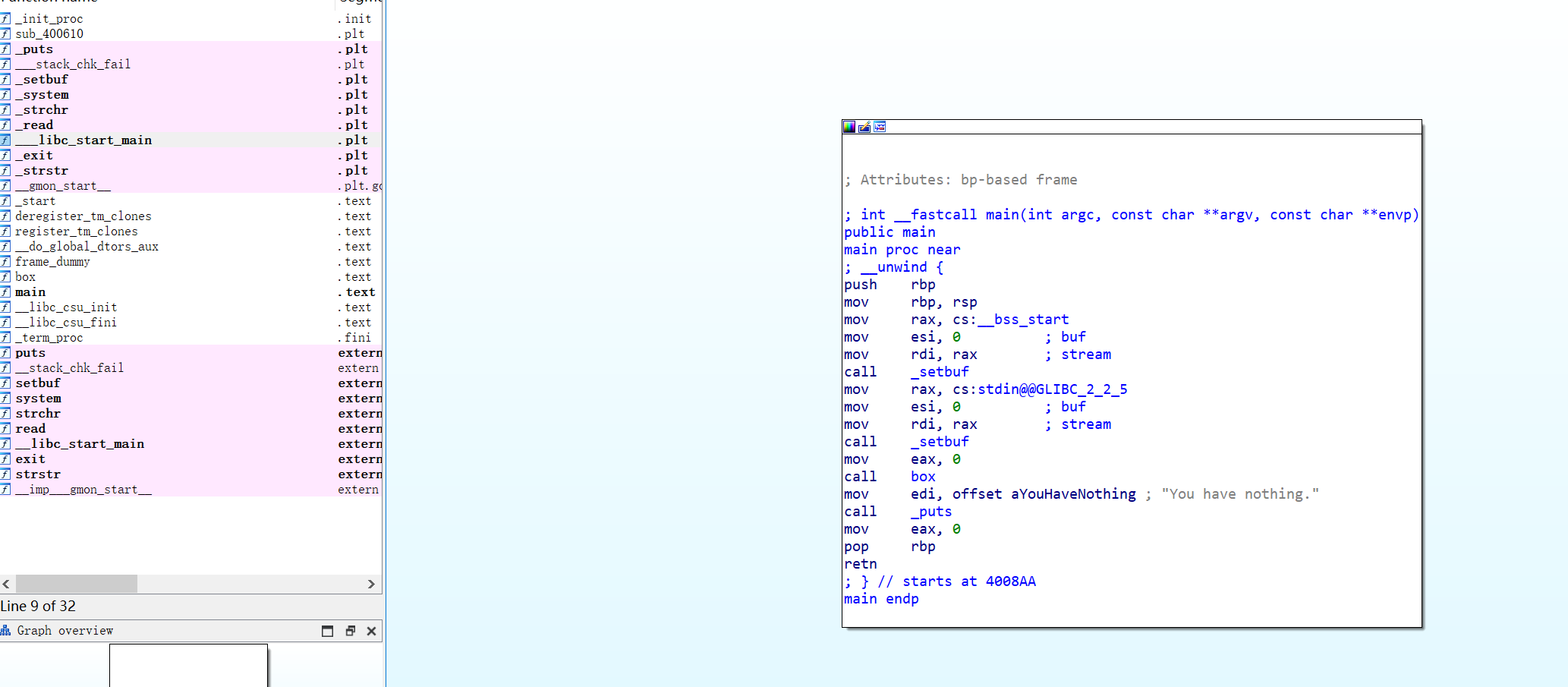Click the function icon beside _start
1568x687 pixels.
click(x=5, y=201)
